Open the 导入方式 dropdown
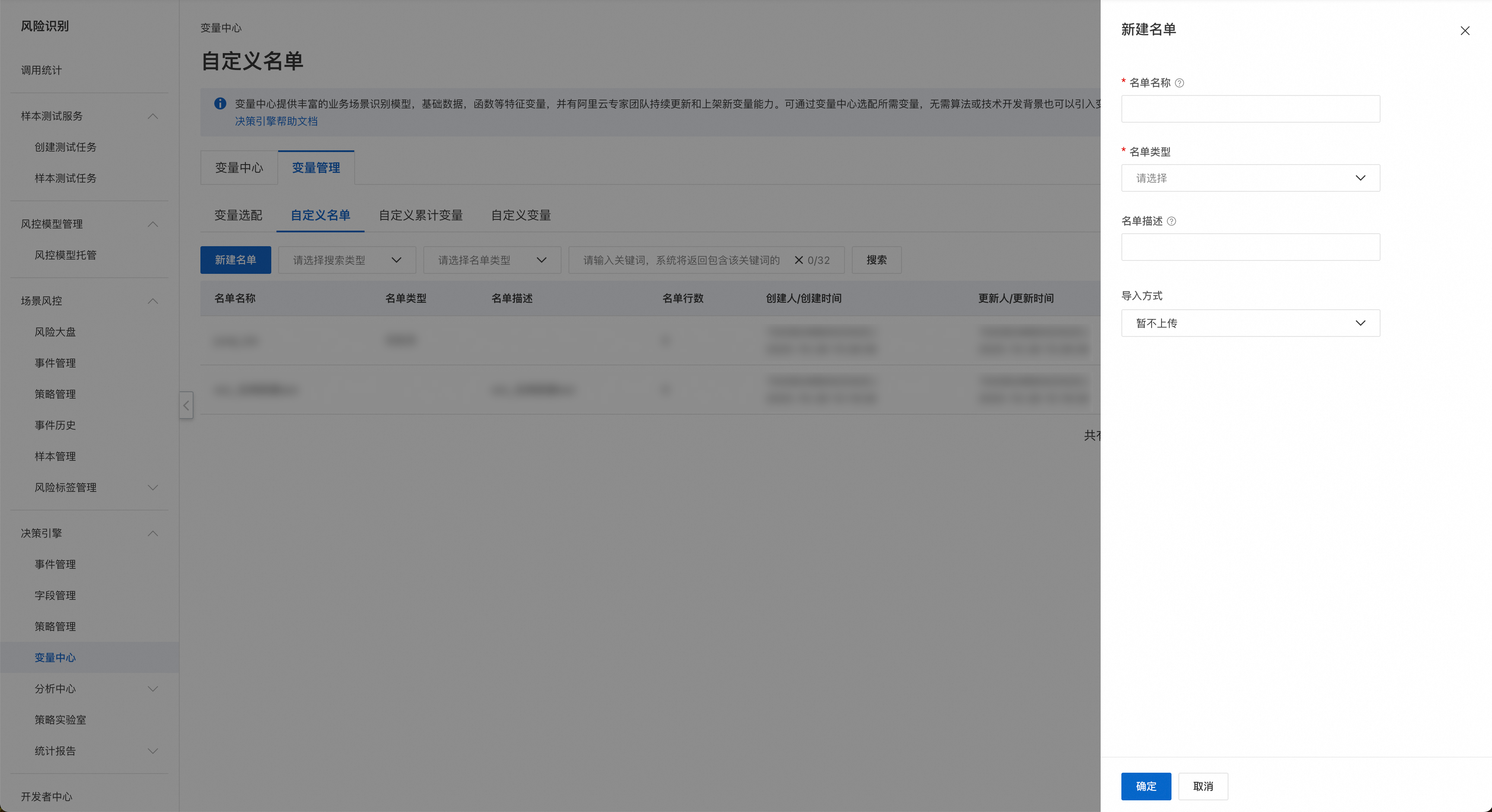The width and height of the screenshot is (1492, 812). click(1250, 323)
